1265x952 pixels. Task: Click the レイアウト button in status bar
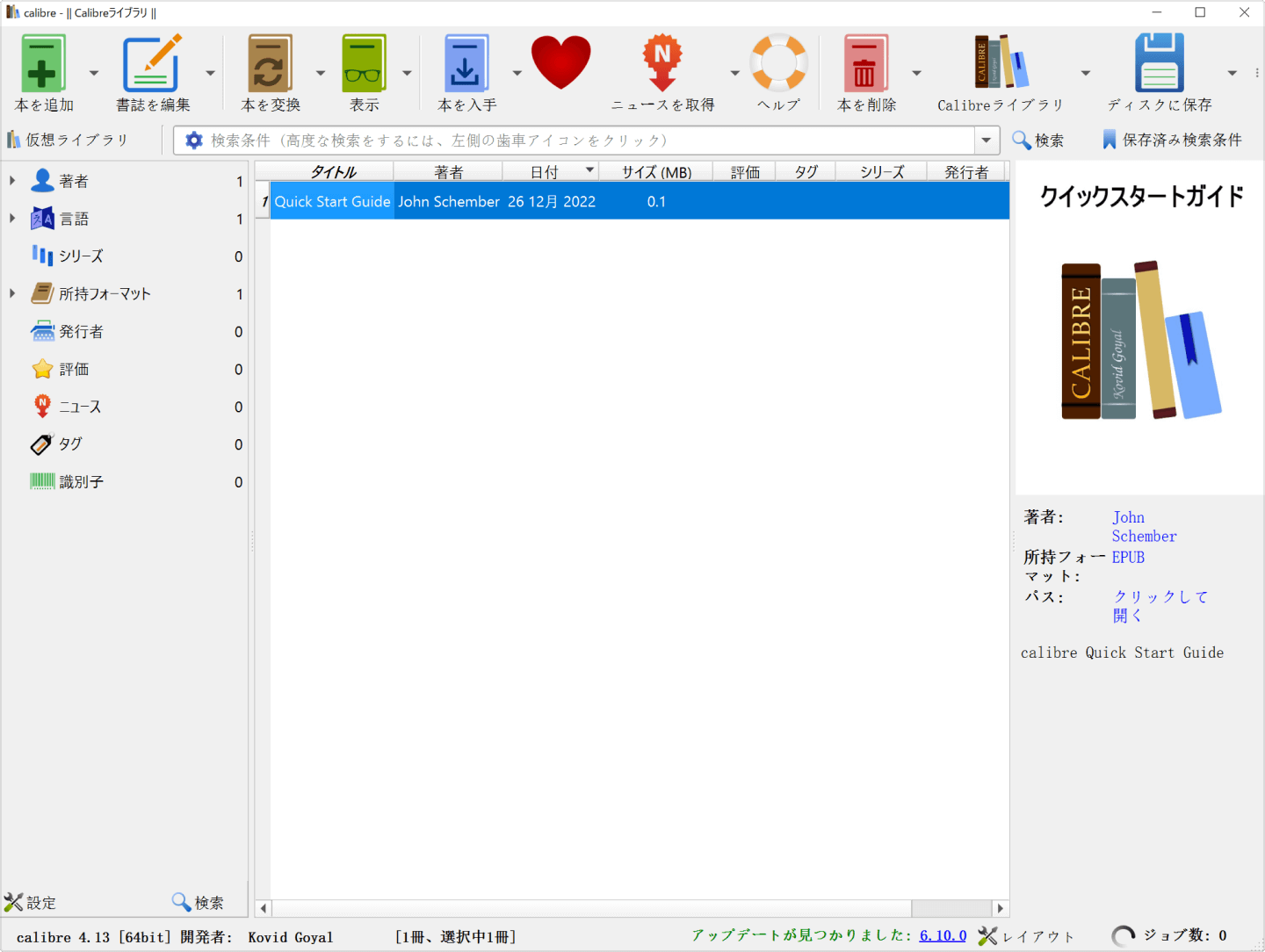point(1026,936)
